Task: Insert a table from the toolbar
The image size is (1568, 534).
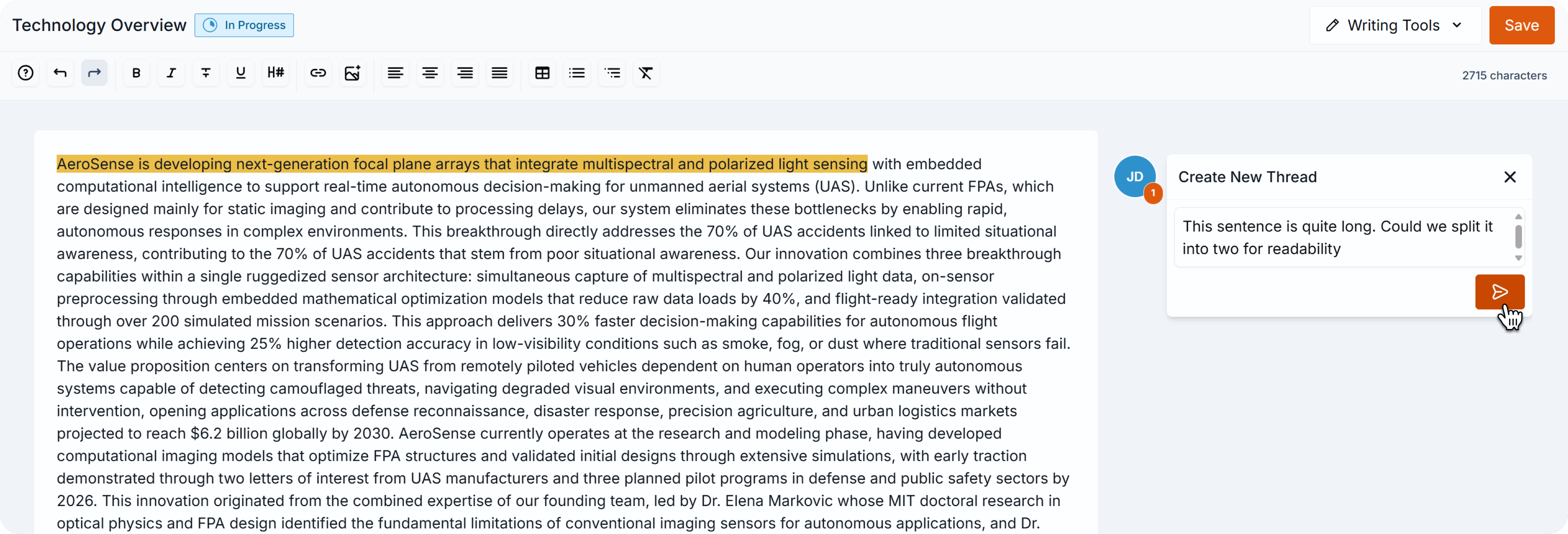Action: (542, 73)
